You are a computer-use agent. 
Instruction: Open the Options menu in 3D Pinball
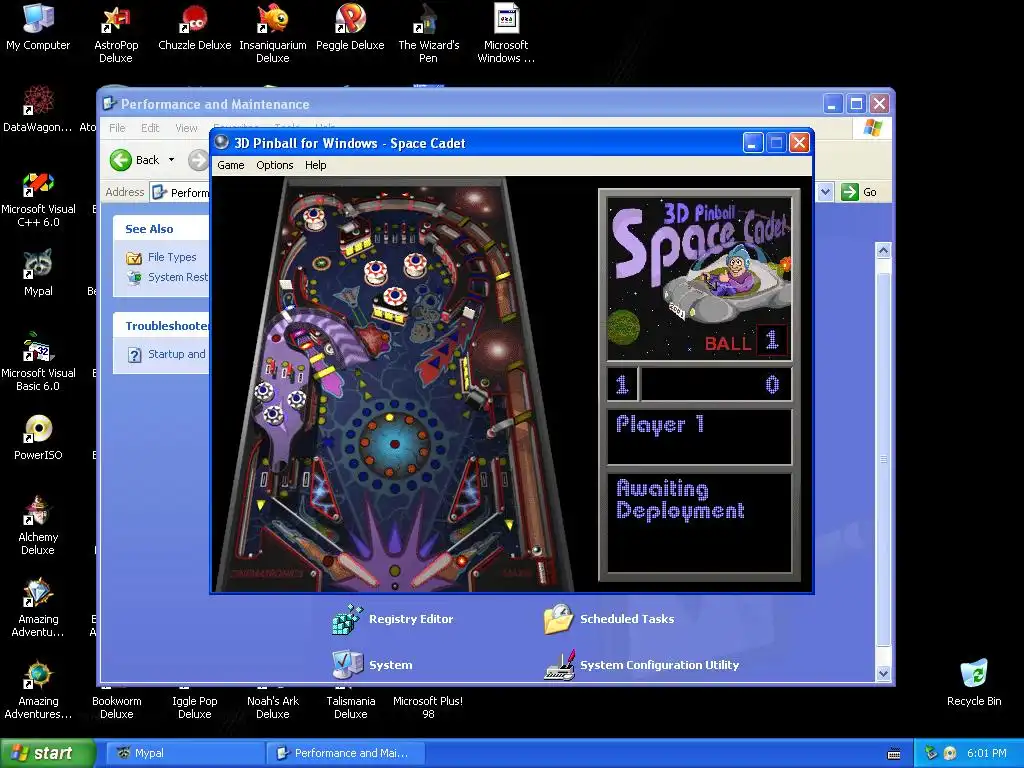(274, 165)
